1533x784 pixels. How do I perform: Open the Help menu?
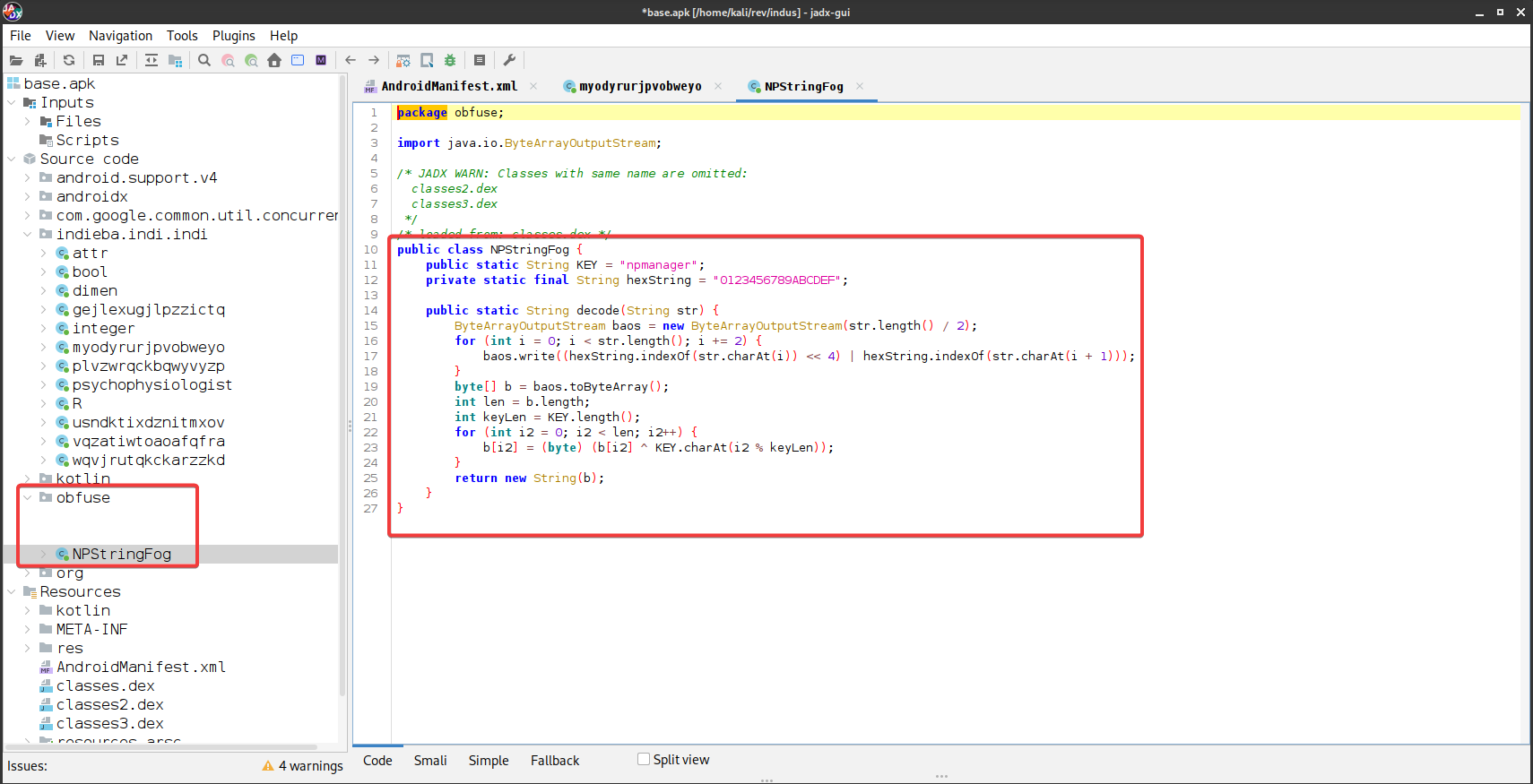click(283, 36)
